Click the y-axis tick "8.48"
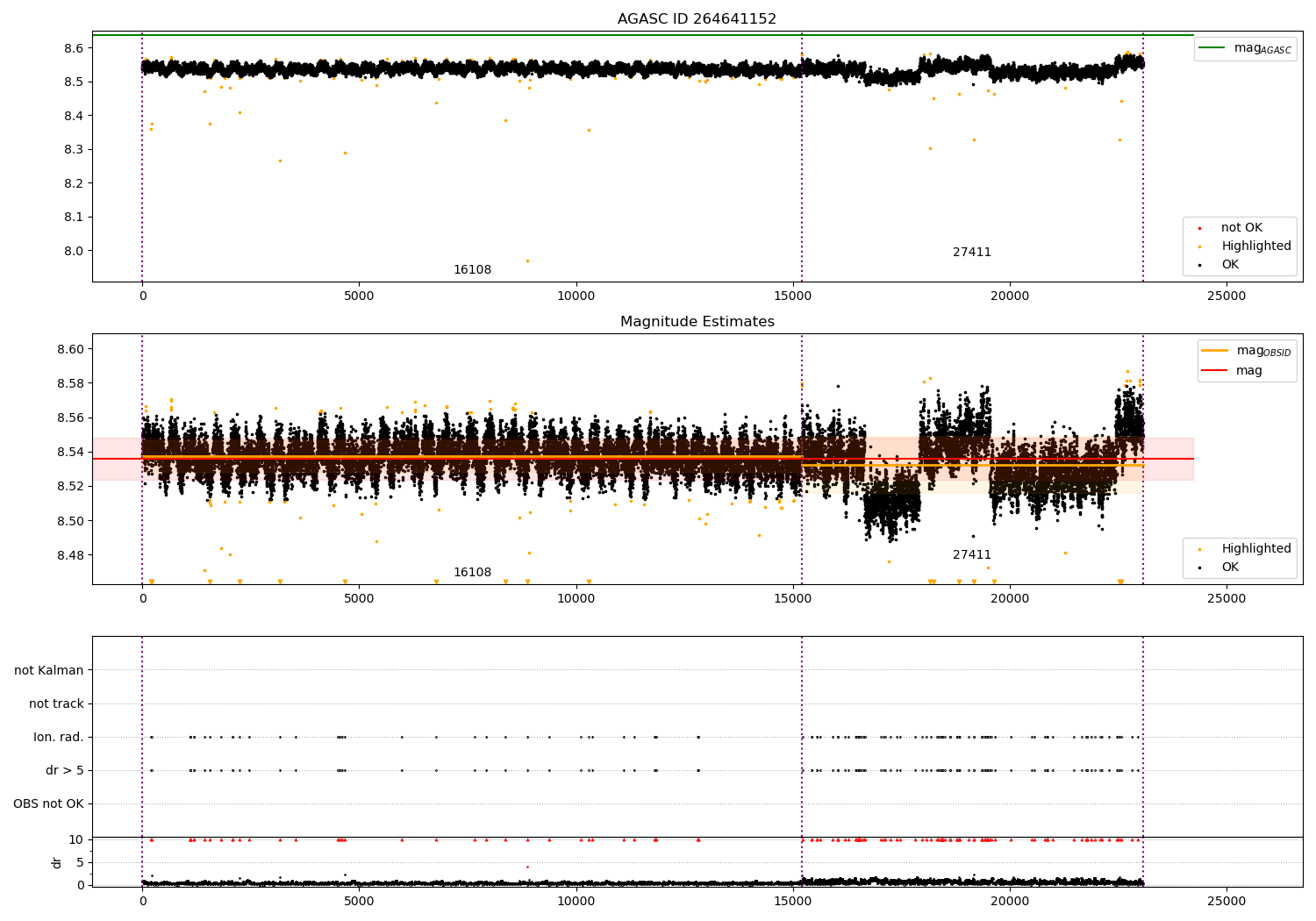 (70, 555)
